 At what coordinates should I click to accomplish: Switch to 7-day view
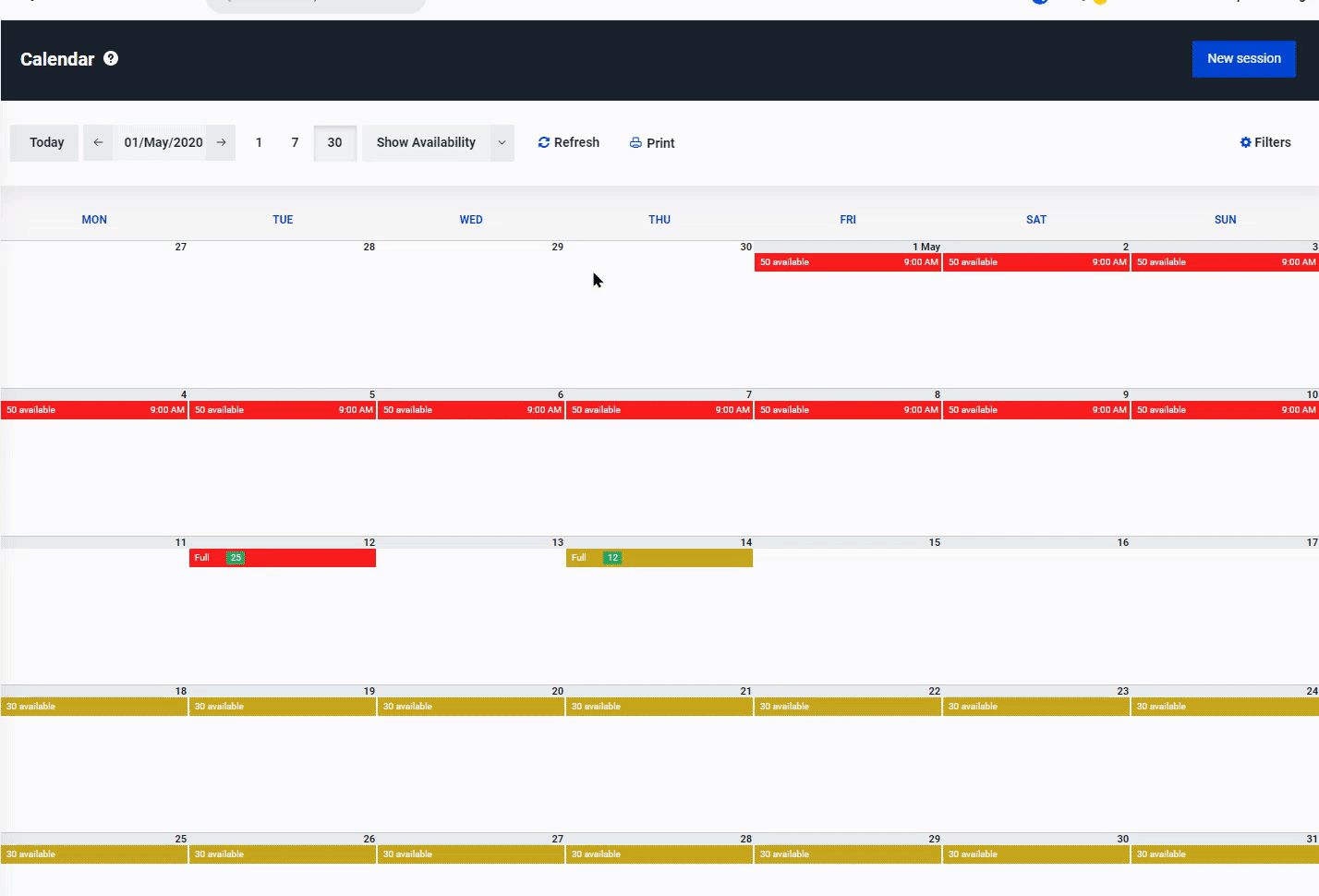tap(295, 142)
